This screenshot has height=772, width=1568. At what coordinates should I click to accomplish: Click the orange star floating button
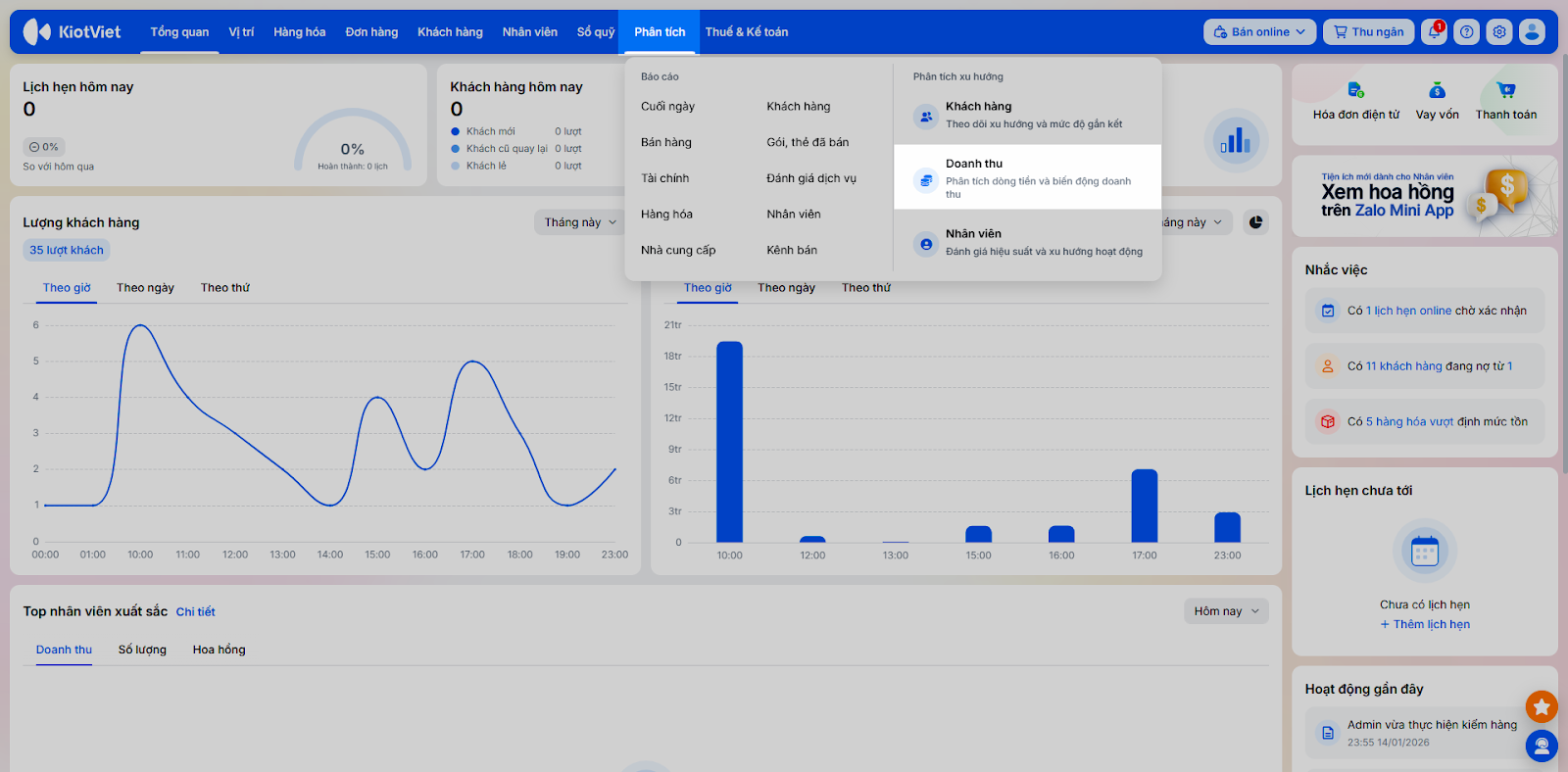point(1542,705)
